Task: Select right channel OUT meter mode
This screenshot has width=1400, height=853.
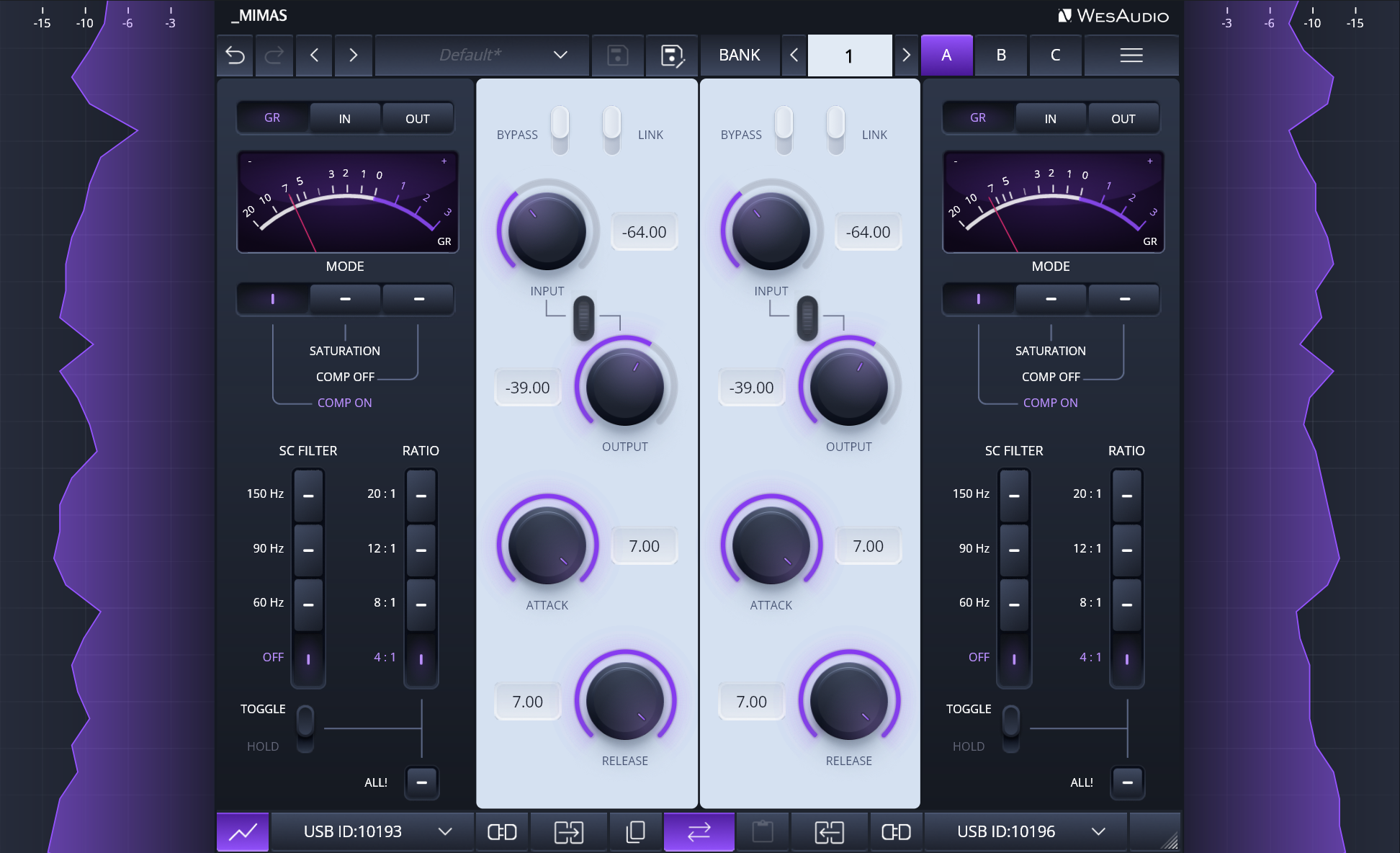Action: 1123,118
